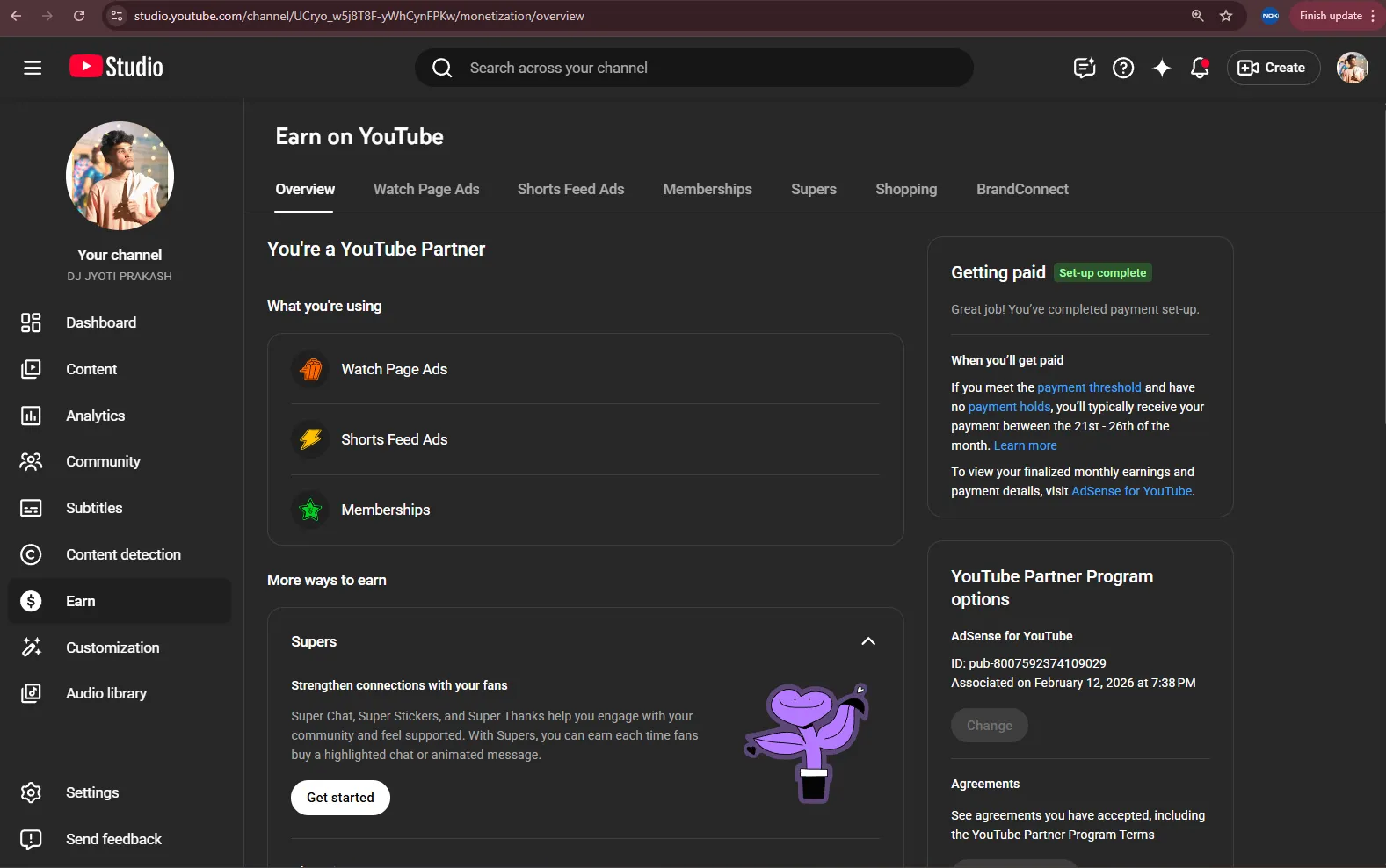Open the payment threshold link

click(1089, 387)
